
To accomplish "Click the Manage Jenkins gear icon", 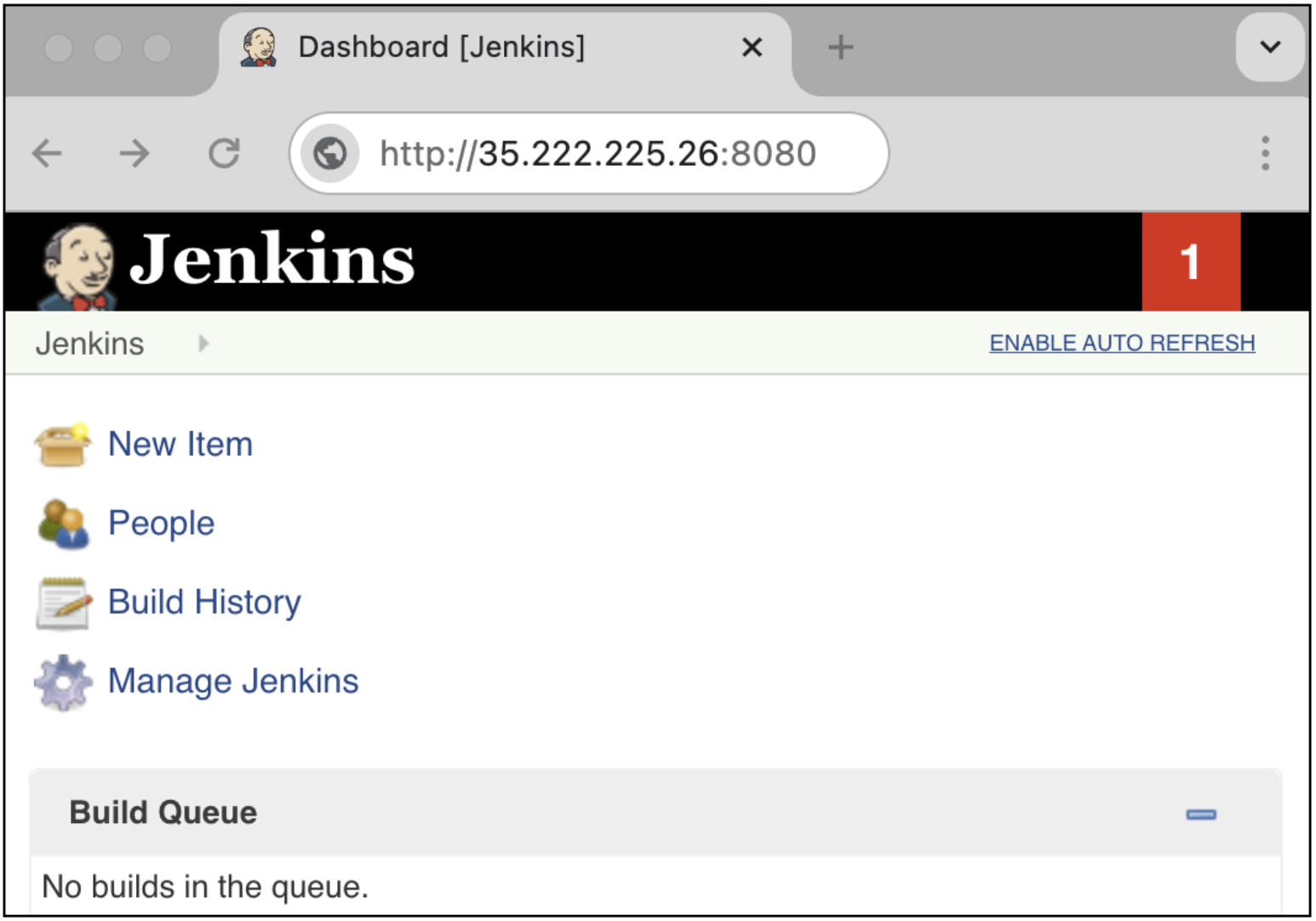I will coord(63,682).
